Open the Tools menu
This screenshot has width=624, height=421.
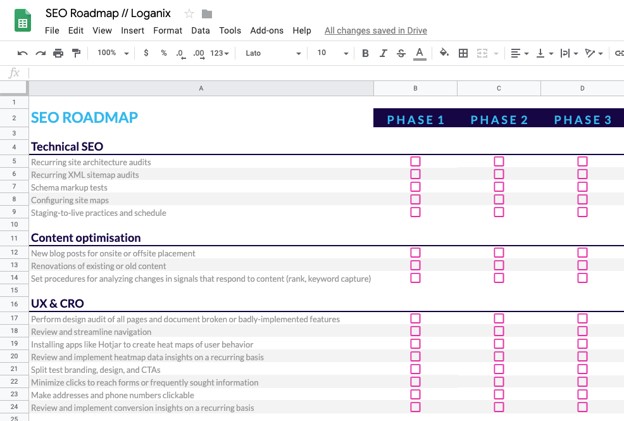[x=230, y=31]
